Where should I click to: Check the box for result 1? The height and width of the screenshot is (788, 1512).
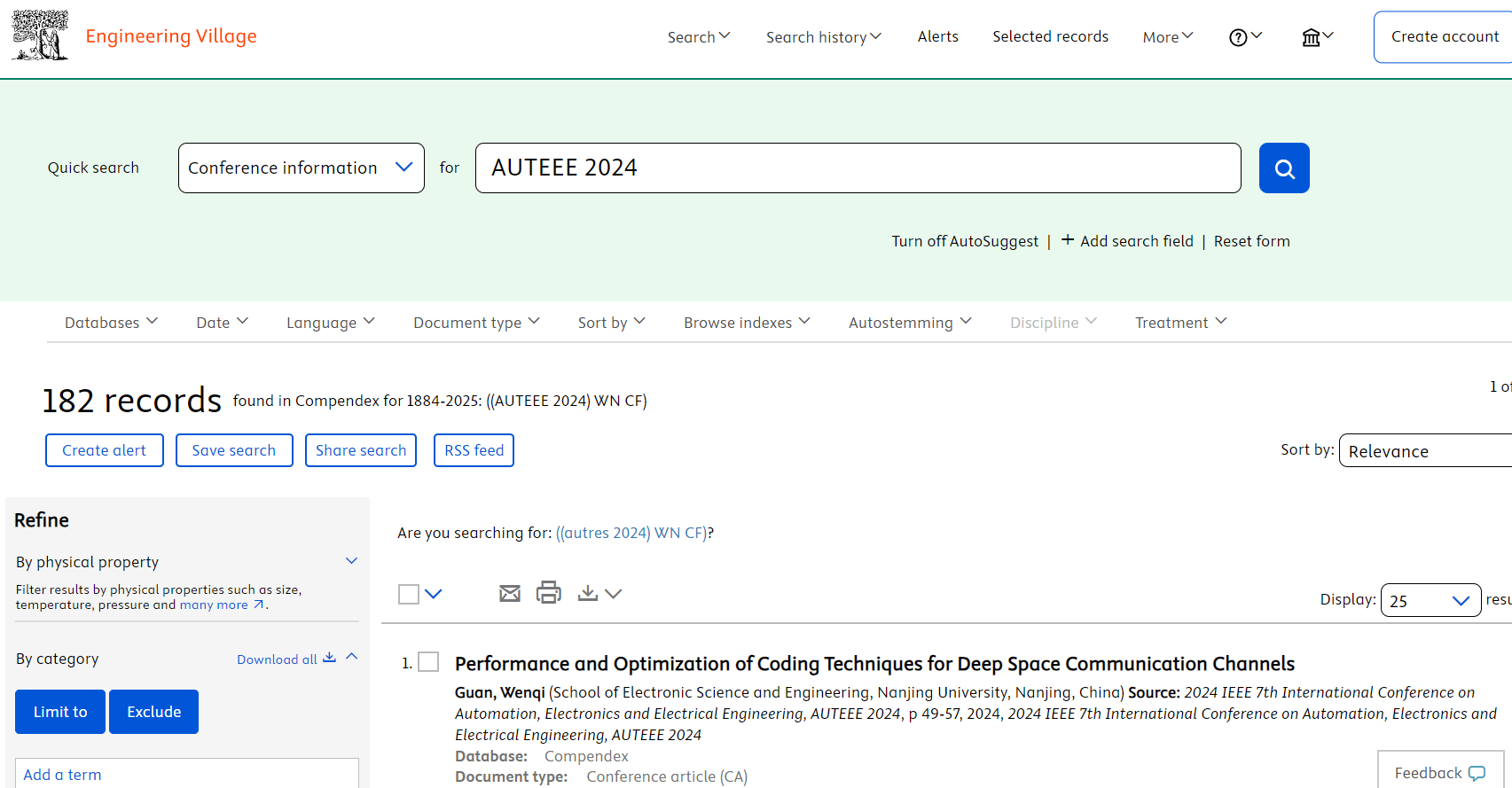(428, 662)
